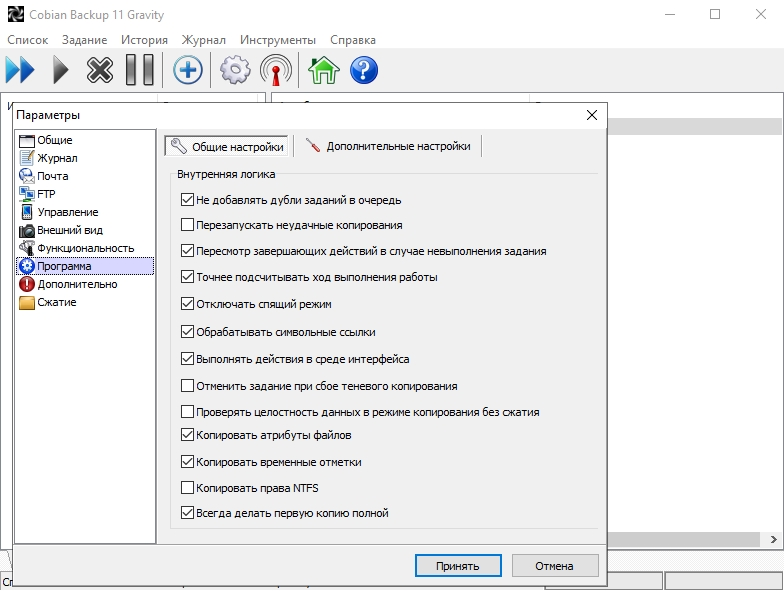Abort backup with the X icon

(100, 70)
